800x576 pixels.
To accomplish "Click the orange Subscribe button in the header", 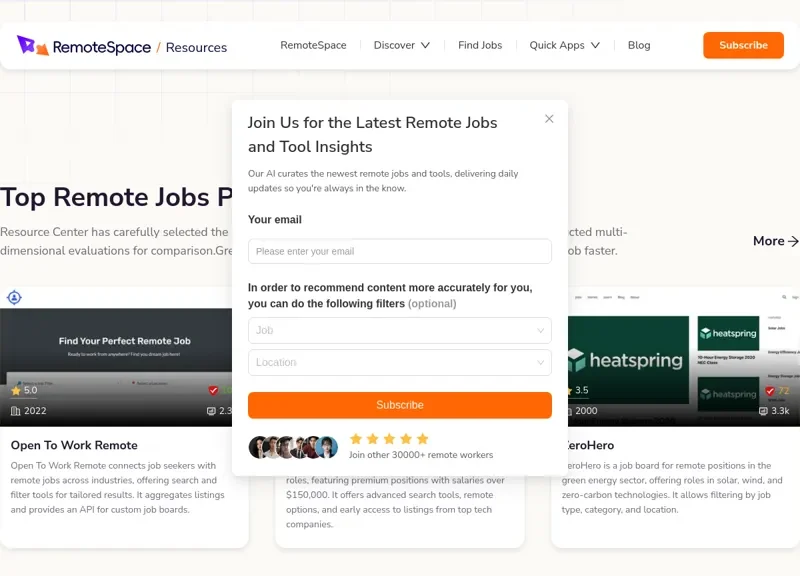I will point(743,45).
